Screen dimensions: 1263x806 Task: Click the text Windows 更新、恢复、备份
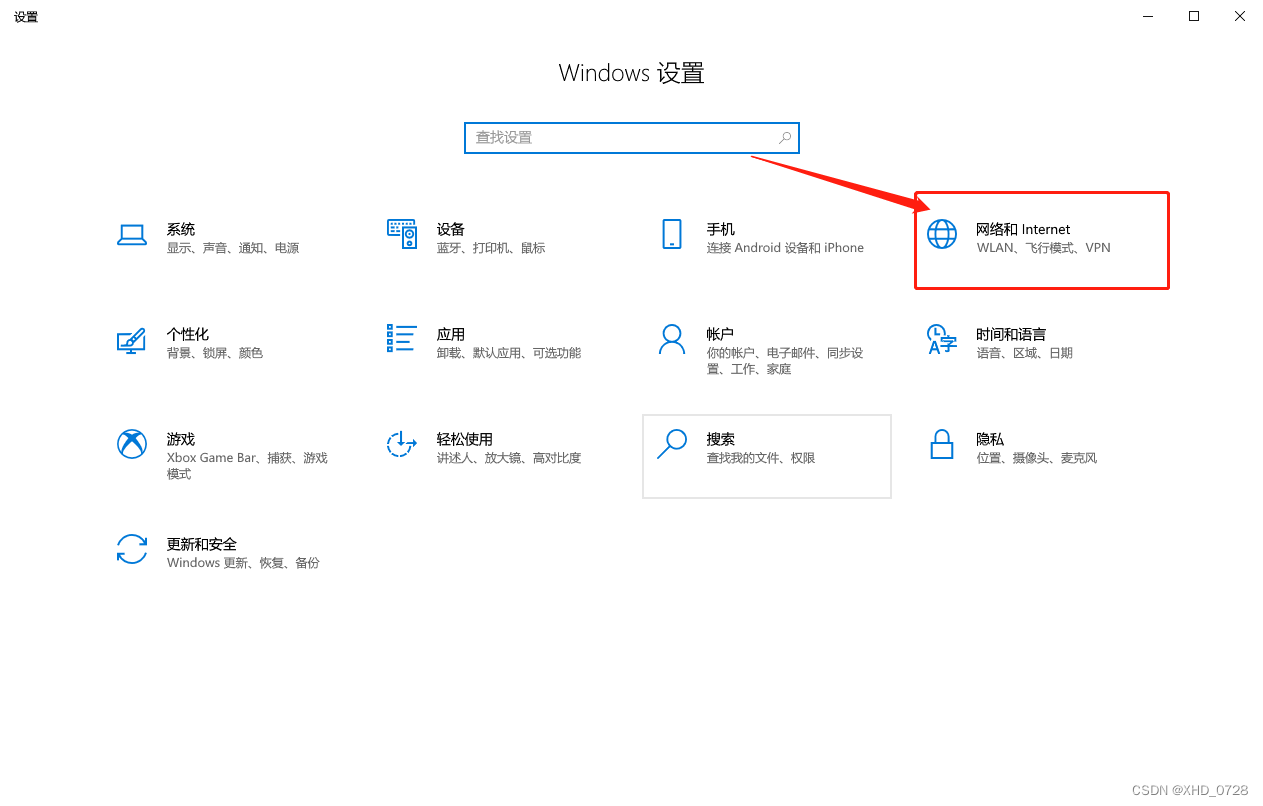(243, 563)
